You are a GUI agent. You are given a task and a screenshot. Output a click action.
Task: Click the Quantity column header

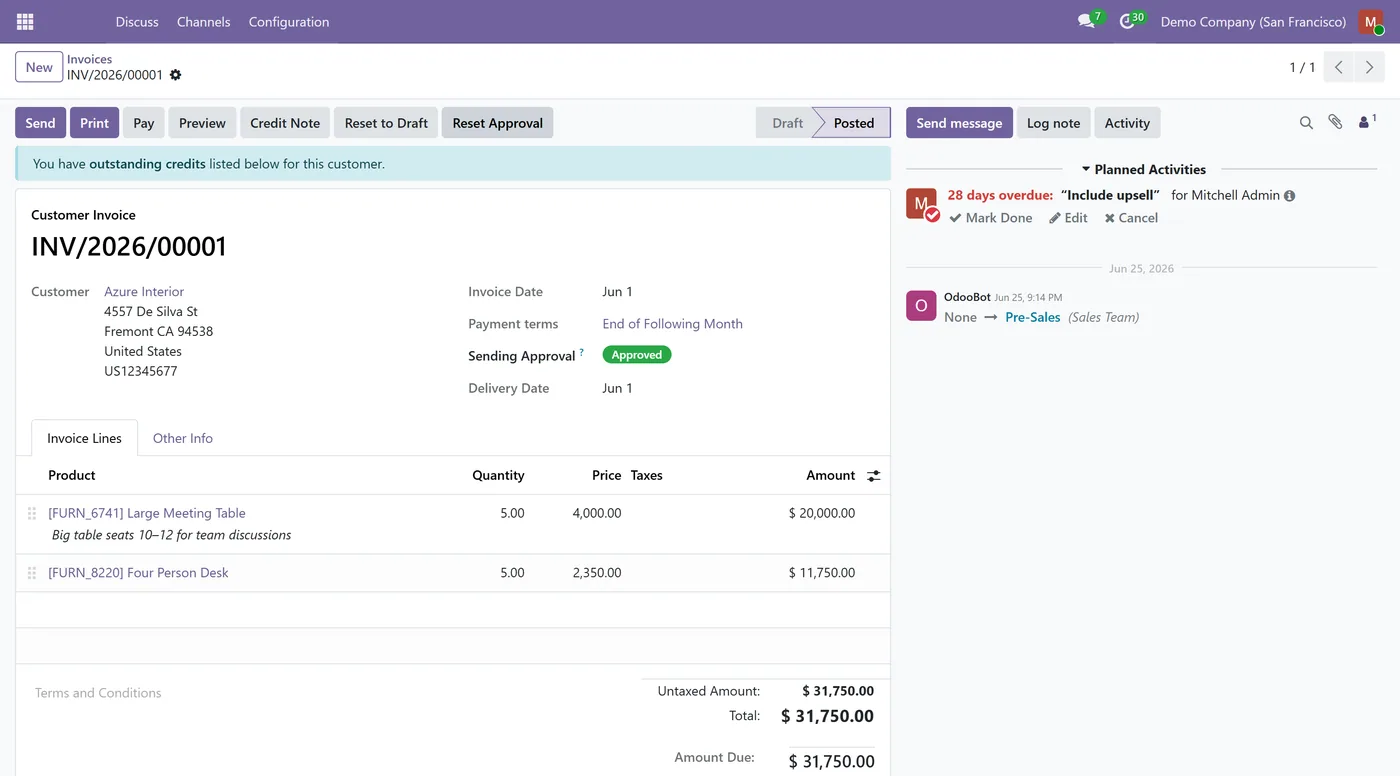pos(498,475)
